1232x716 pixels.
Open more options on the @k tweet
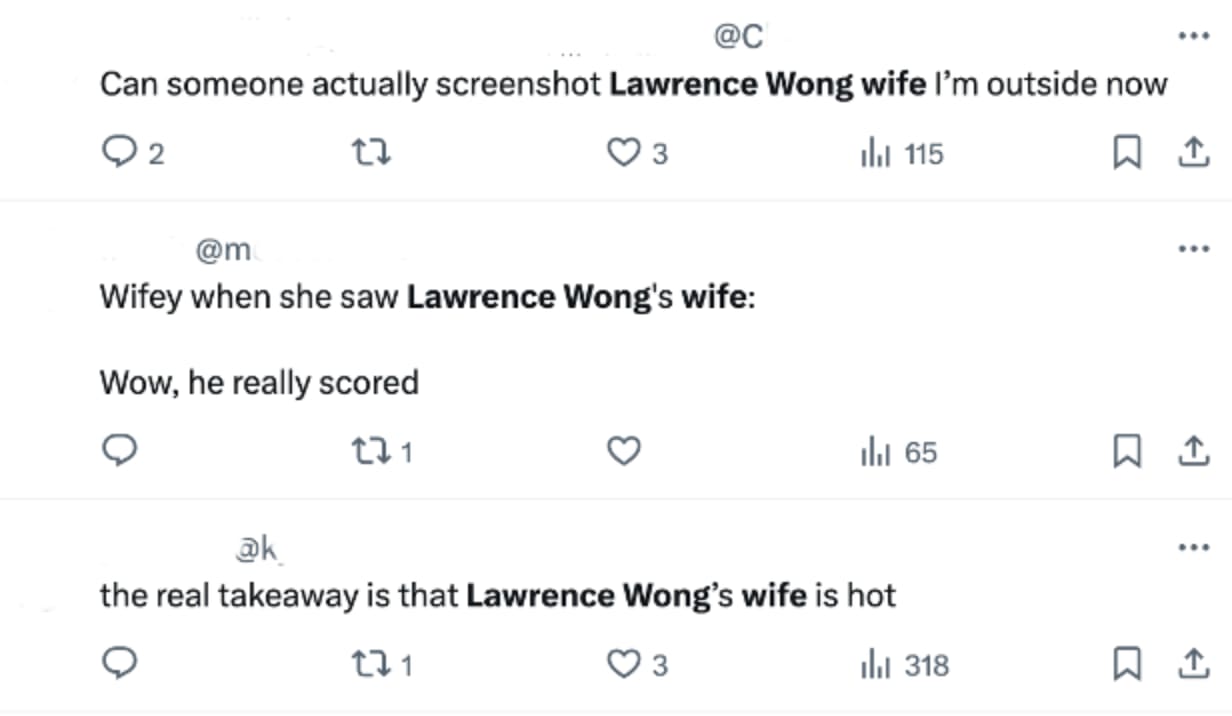click(x=1194, y=547)
